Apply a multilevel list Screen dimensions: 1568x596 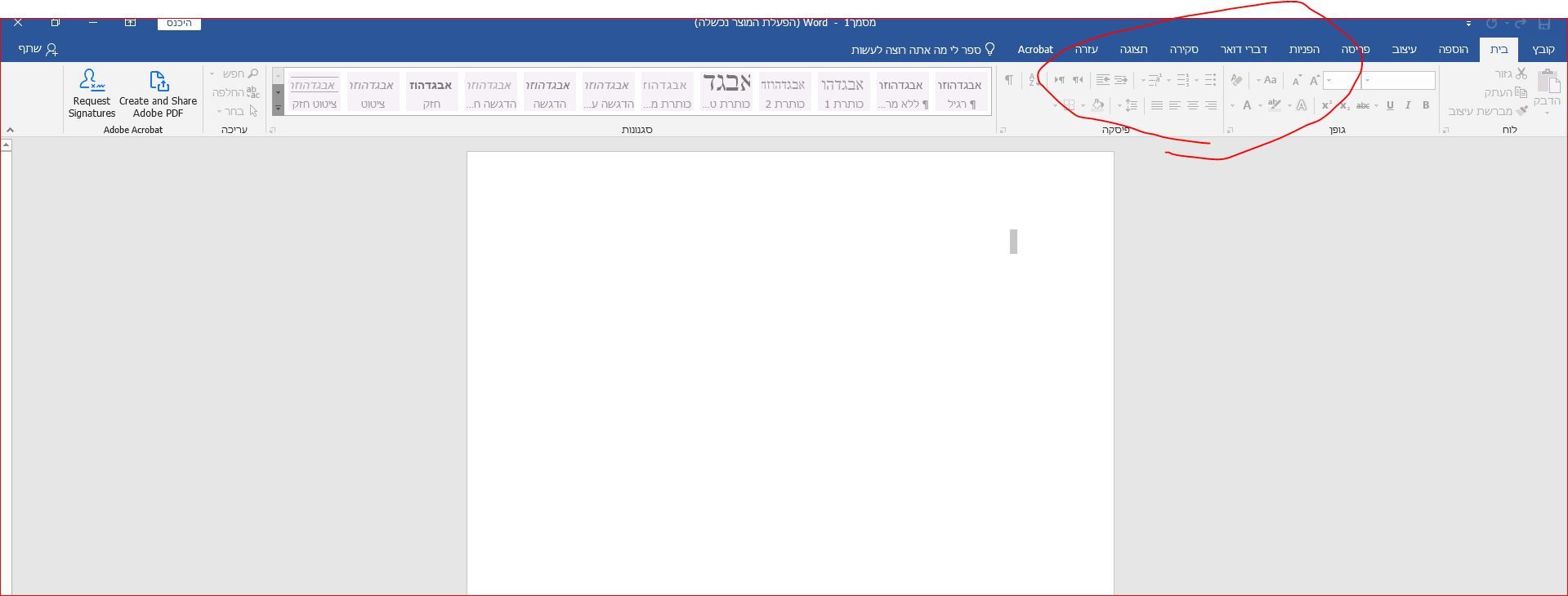pos(1155,80)
